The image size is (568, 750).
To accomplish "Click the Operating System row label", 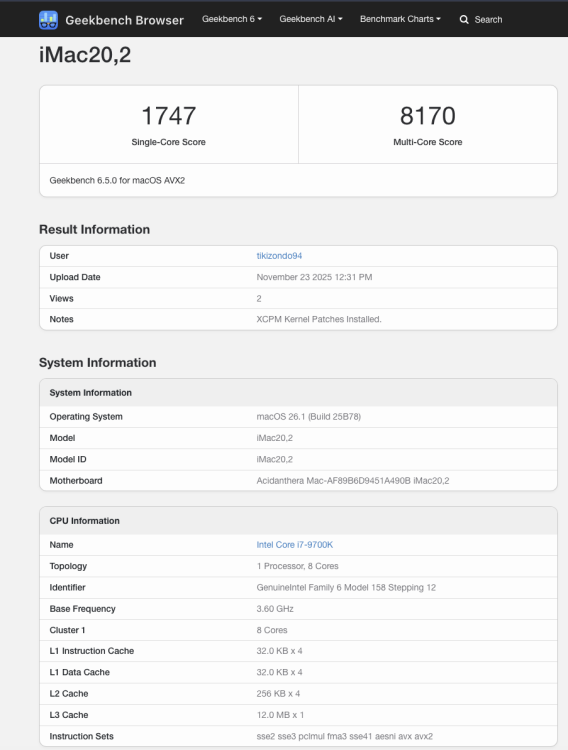I will click(86, 417).
